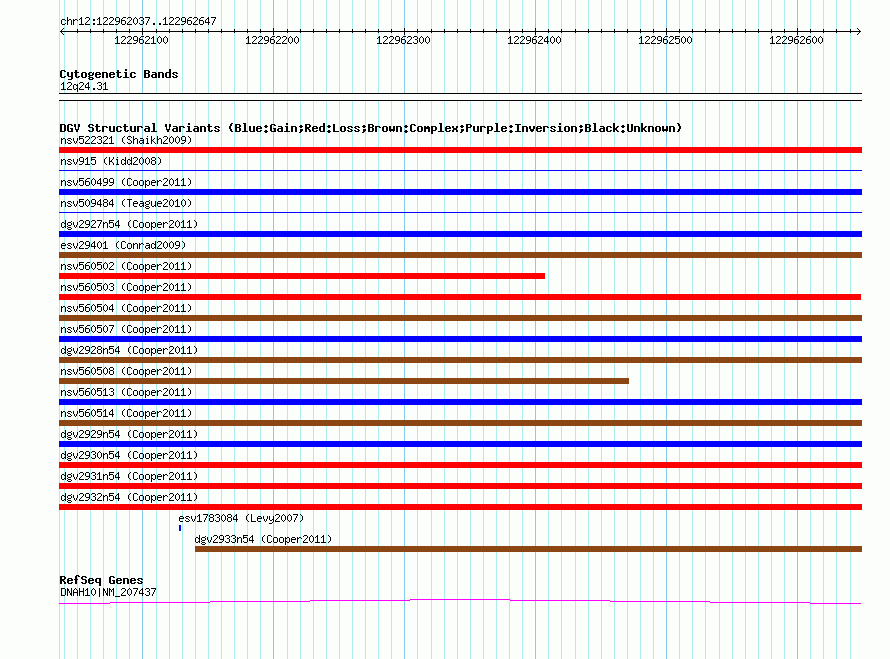Click the nsv560502 (Cooper2011) label
This screenshot has width=890, height=659.
[x=126, y=266]
